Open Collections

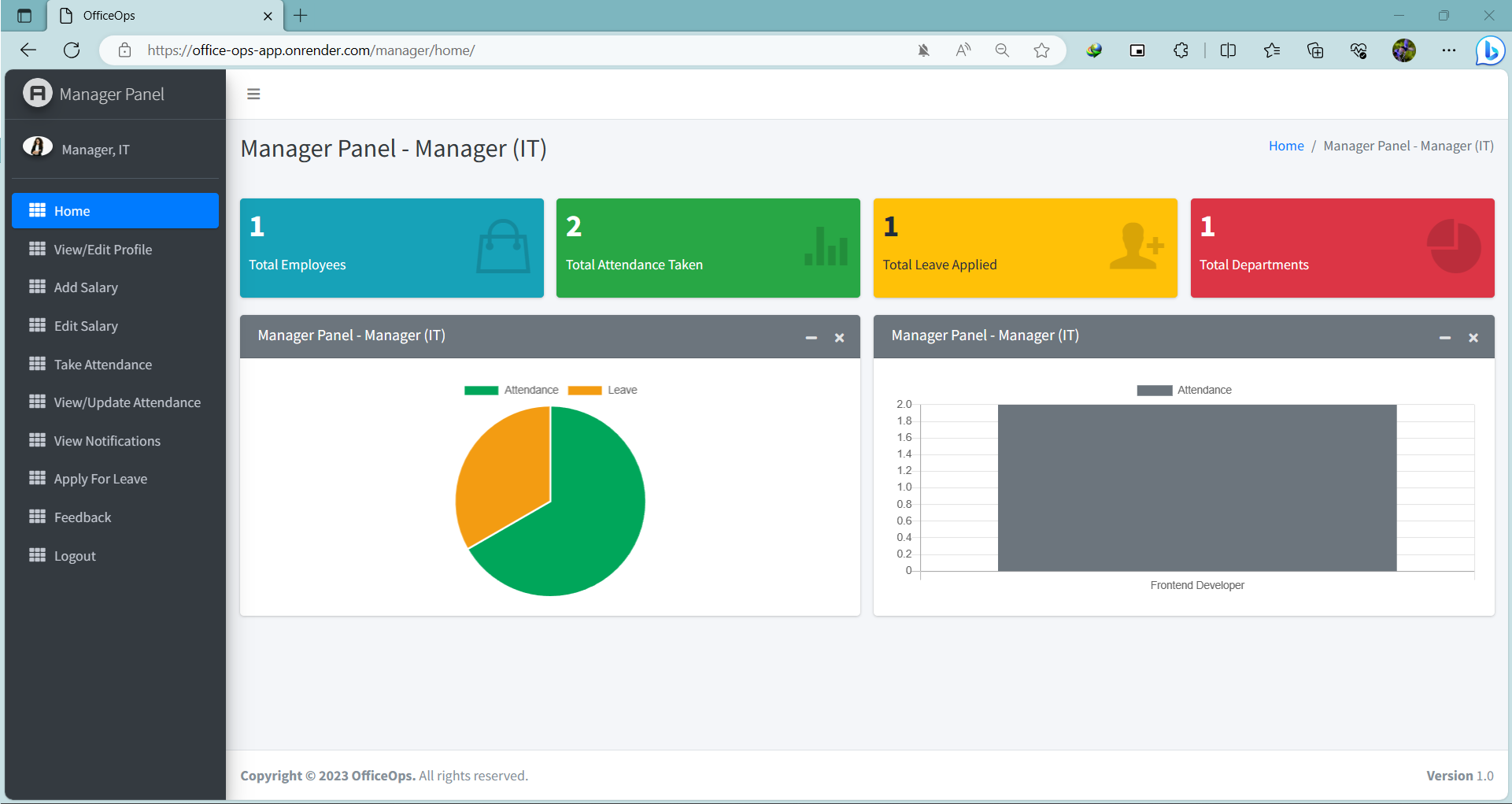pos(1315,50)
